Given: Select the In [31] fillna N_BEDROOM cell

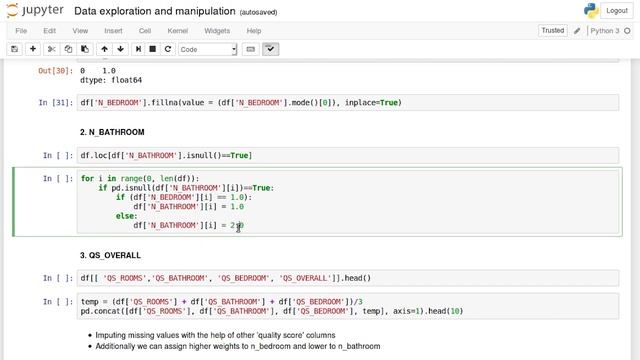Looking at the screenshot, I should pos(348,102).
